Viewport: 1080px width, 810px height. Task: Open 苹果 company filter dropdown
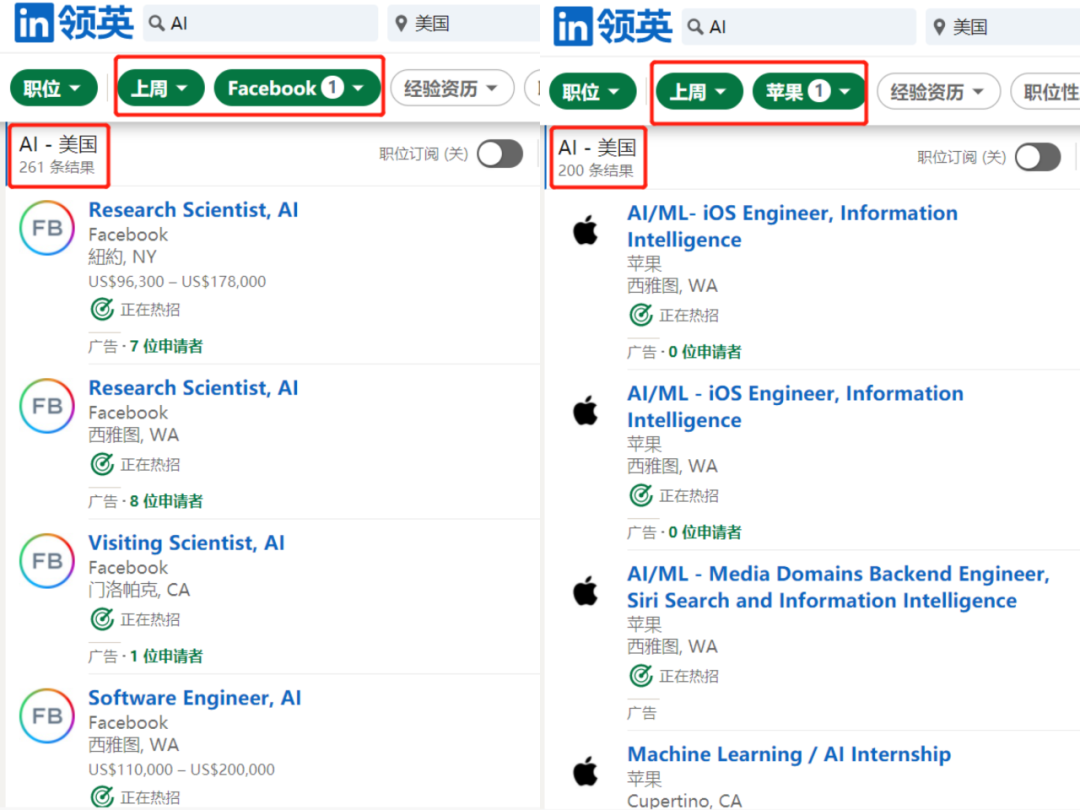click(809, 92)
